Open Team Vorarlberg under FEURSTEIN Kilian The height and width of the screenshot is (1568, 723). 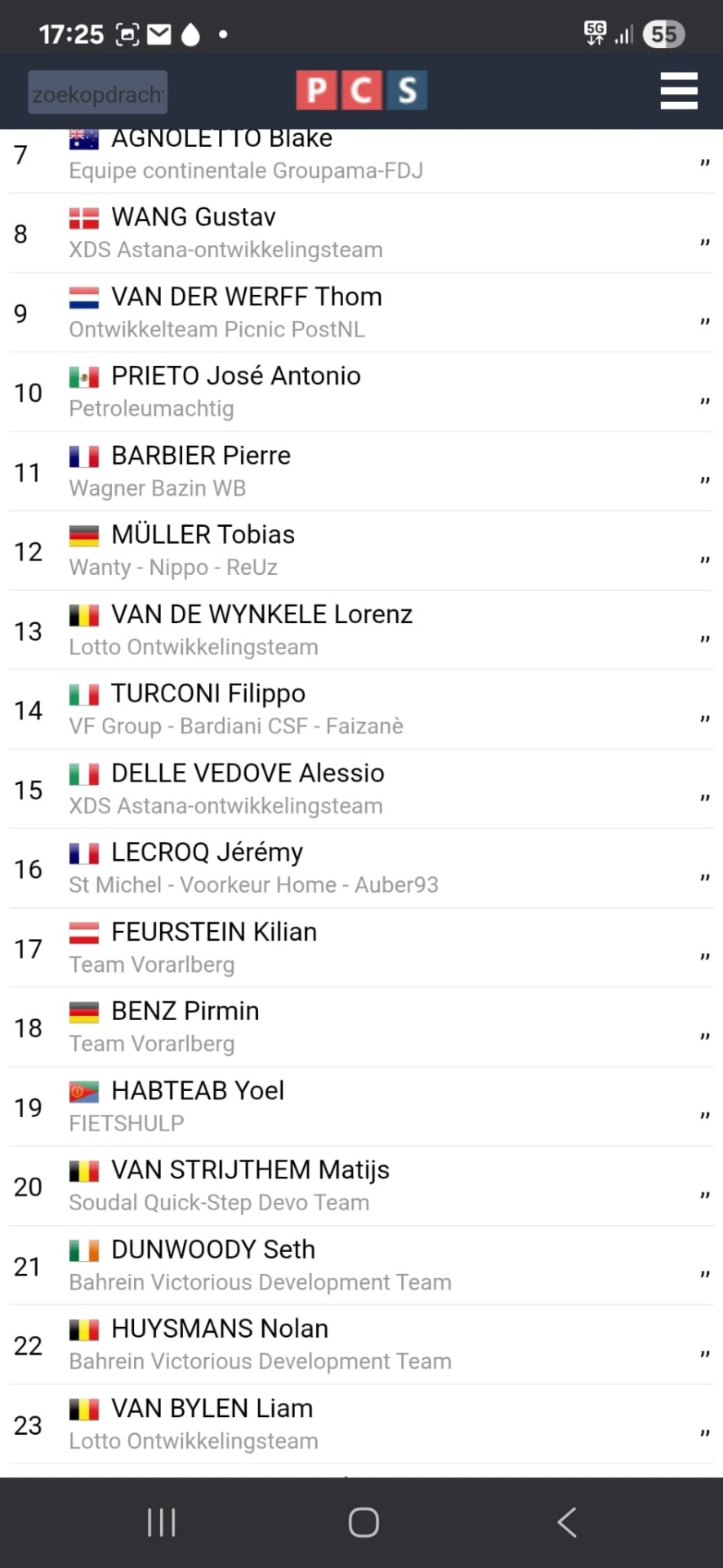coord(152,964)
